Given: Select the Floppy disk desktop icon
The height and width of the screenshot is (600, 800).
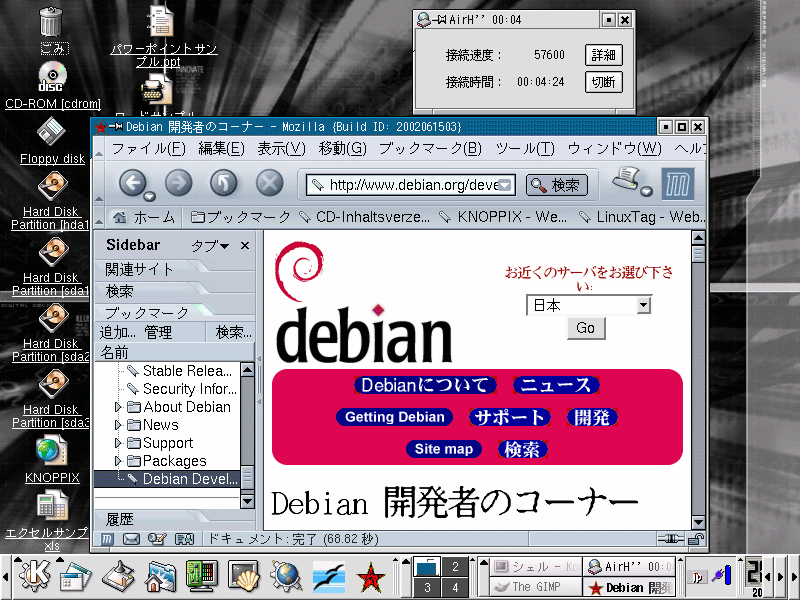Looking at the screenshot, I should click(x=52, y=132).
